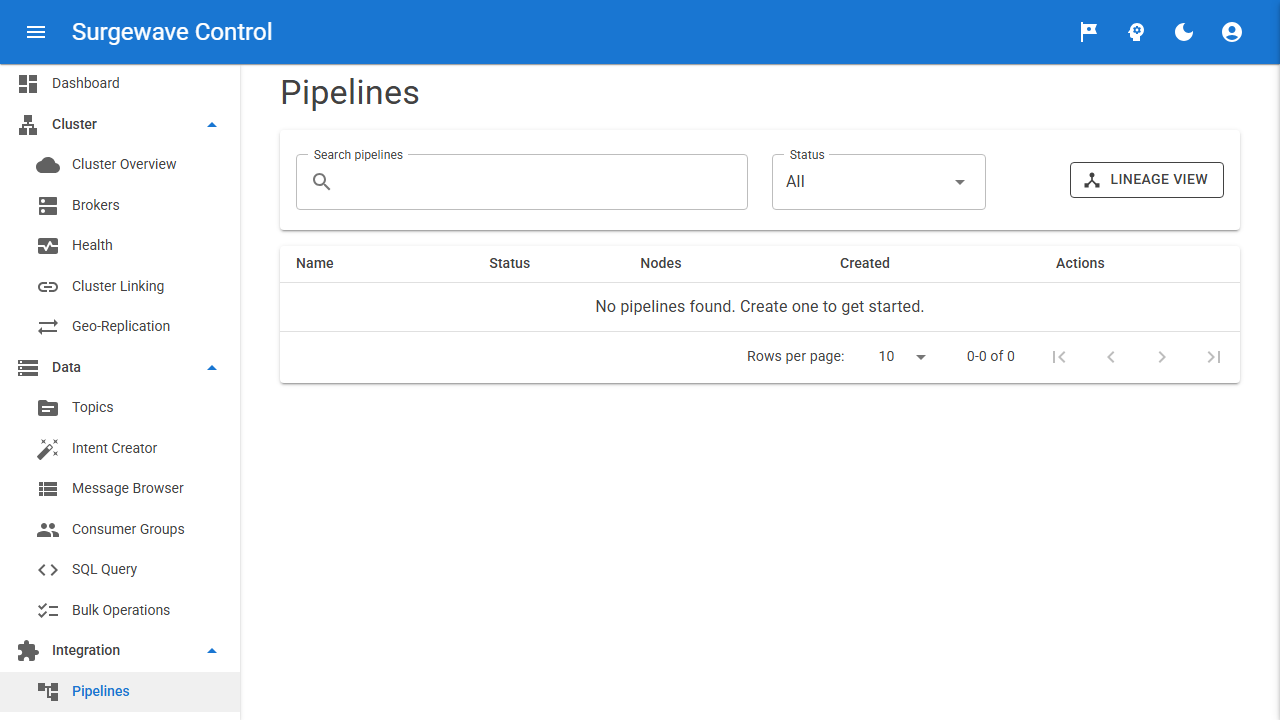The image size is (1280, 720).
Task: Open the hamburger navigation menu
Action: pyautogui.click(x=36, y=32)
